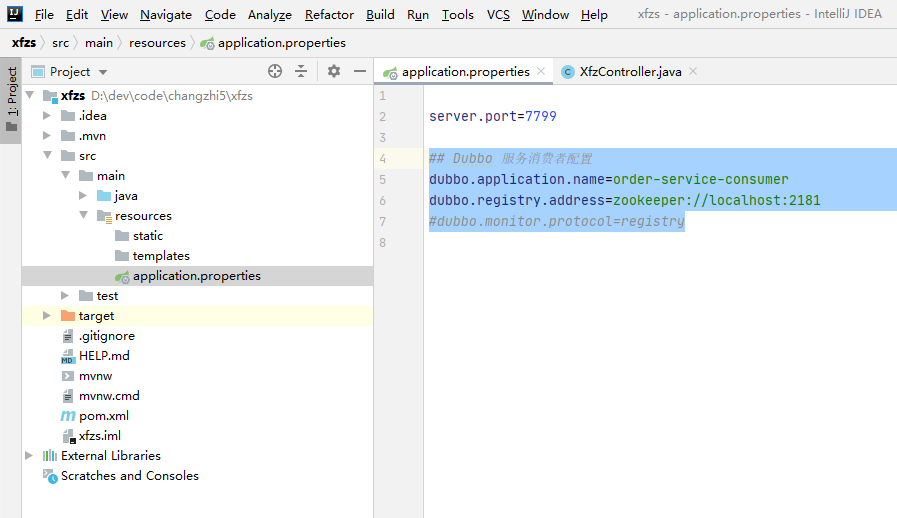
Task: Open the Analyze menu
Action: click(x=269, y=15)
